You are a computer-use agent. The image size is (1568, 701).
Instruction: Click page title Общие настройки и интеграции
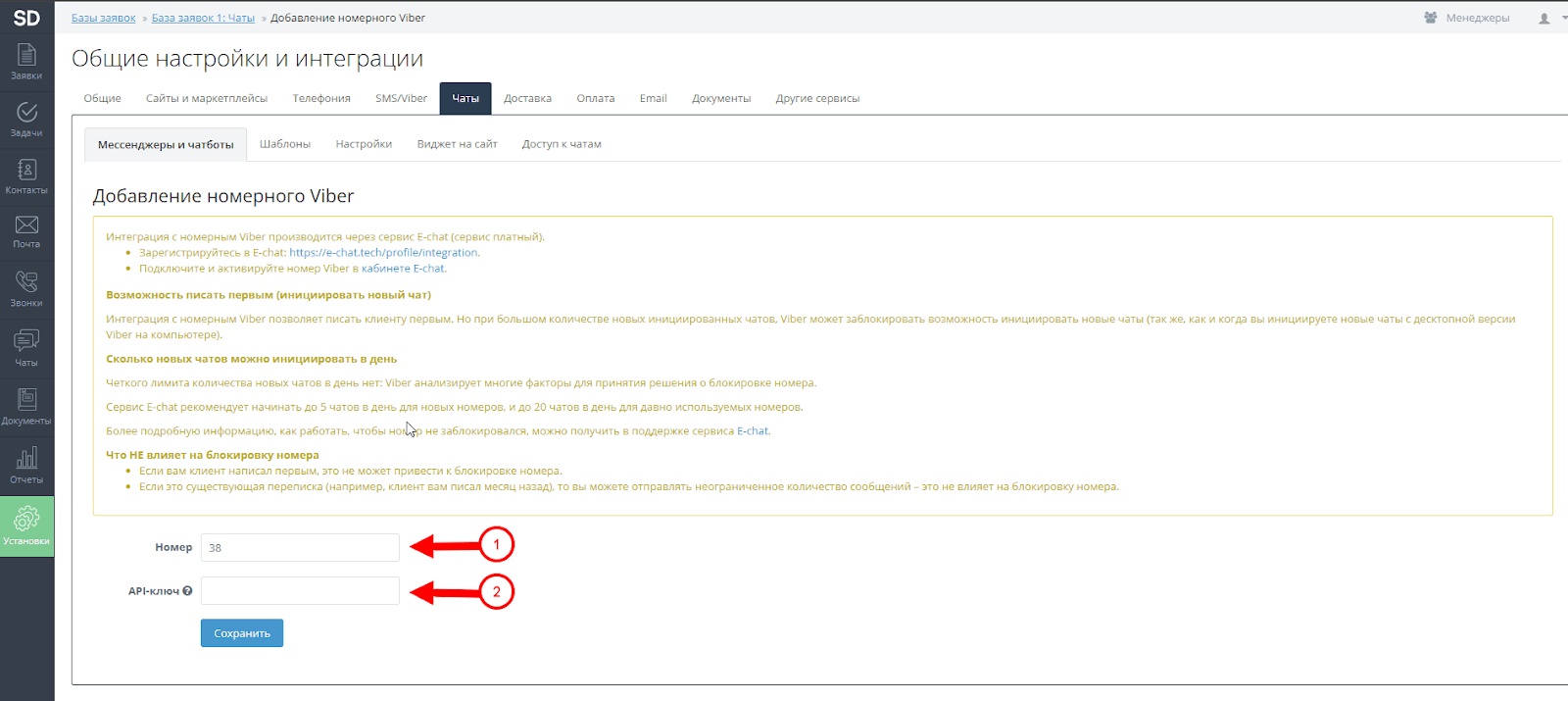tap(247, 59)
